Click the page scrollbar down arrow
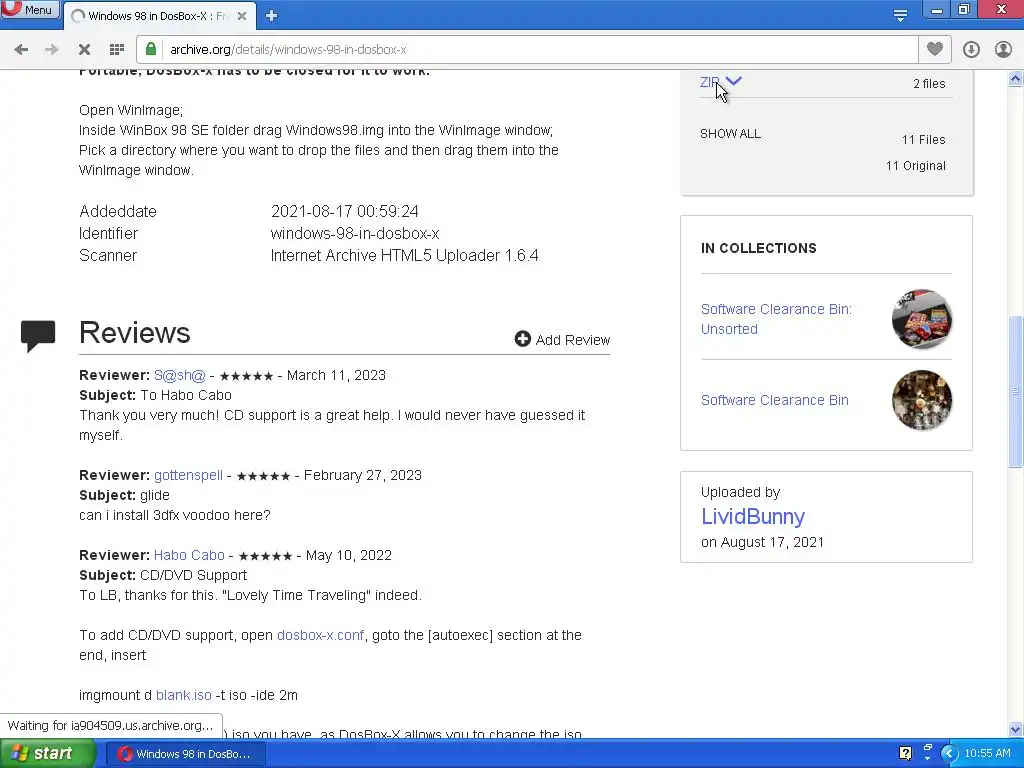Image resolution: width=1024 pixels, height=768 pixels. click(1016, 729)
